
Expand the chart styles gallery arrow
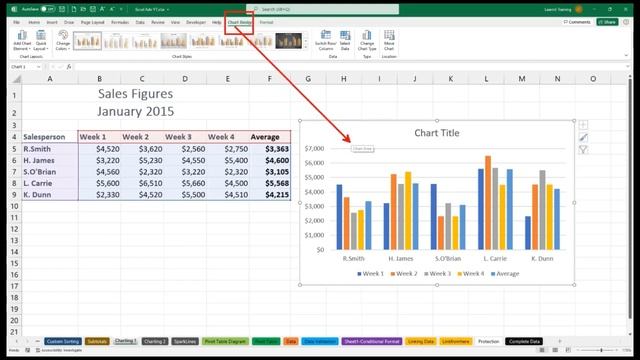pos(306,48)
